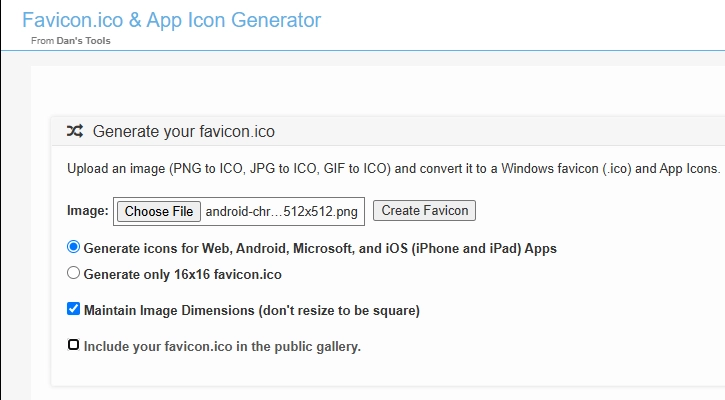The width and height of the screenshot is (725, 400).
Task: Uncheck the Maintain Image Dimensions checkbox
Action: (74, 308)
